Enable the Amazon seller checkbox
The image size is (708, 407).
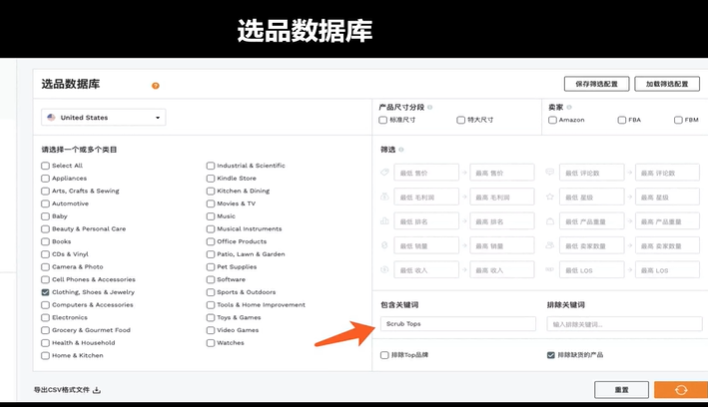coord(552,120)
